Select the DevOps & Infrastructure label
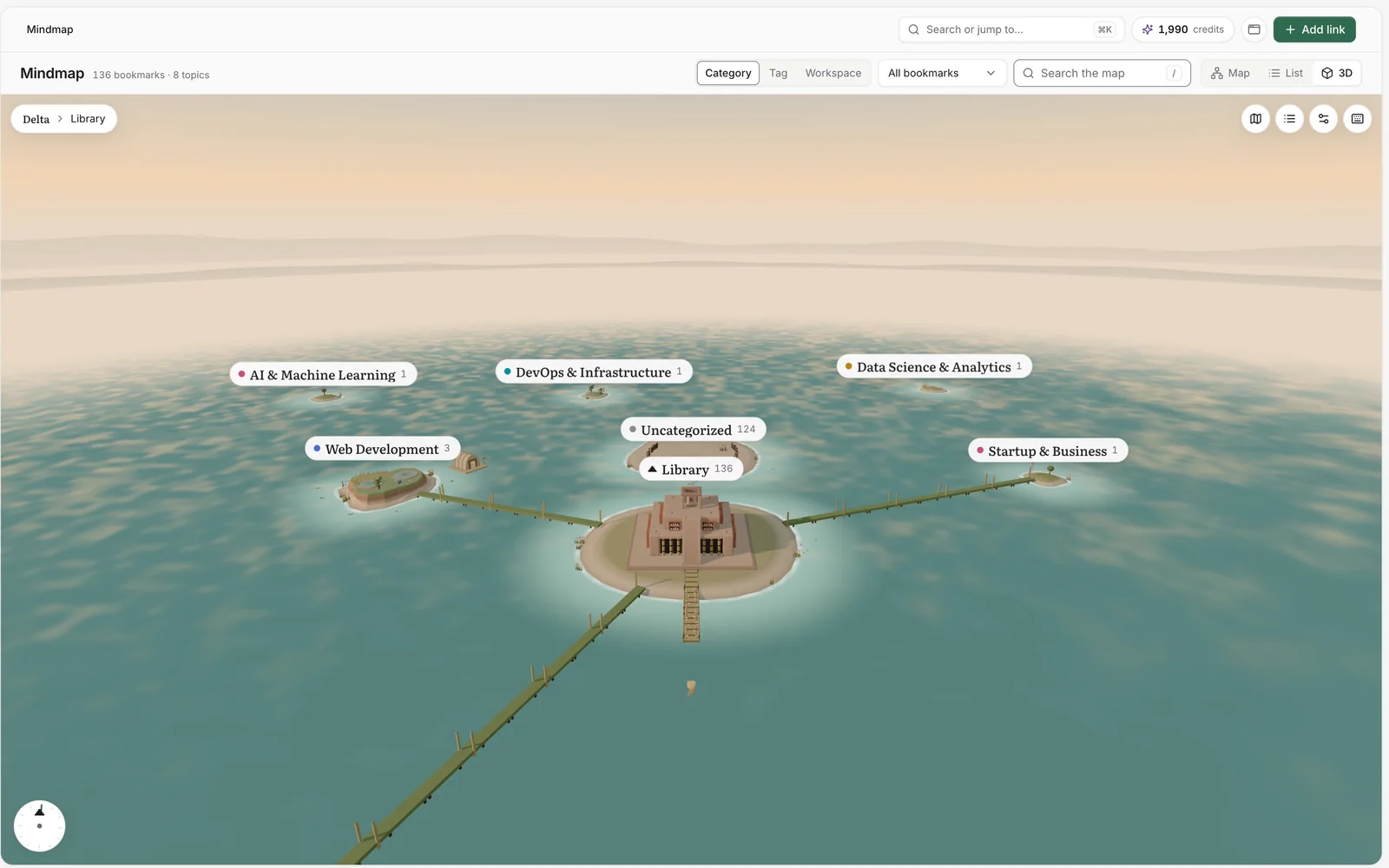The width and height of the screenshot is (1389, 868). click(594, 372)
